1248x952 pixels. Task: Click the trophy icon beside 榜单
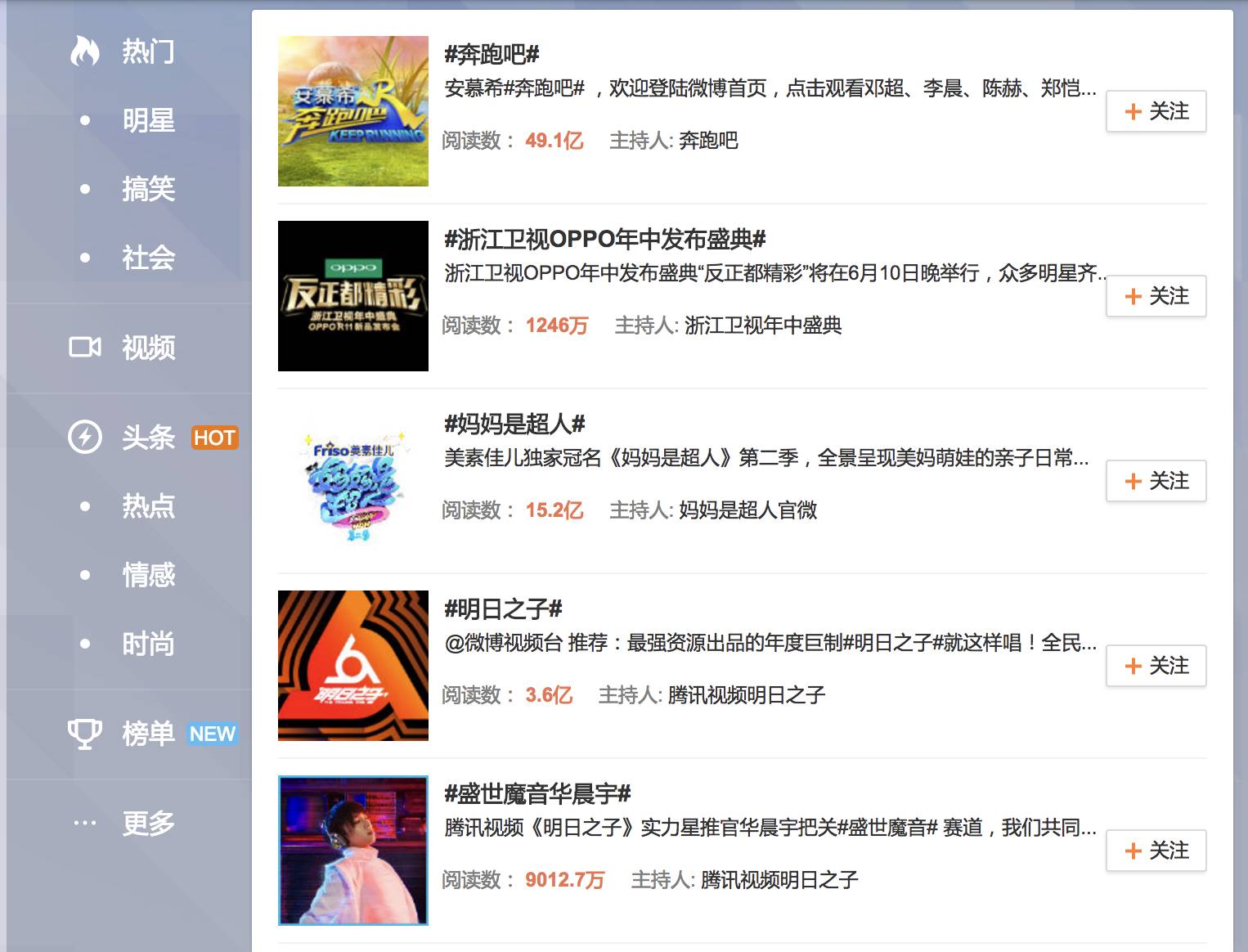[x=84, y=734]
